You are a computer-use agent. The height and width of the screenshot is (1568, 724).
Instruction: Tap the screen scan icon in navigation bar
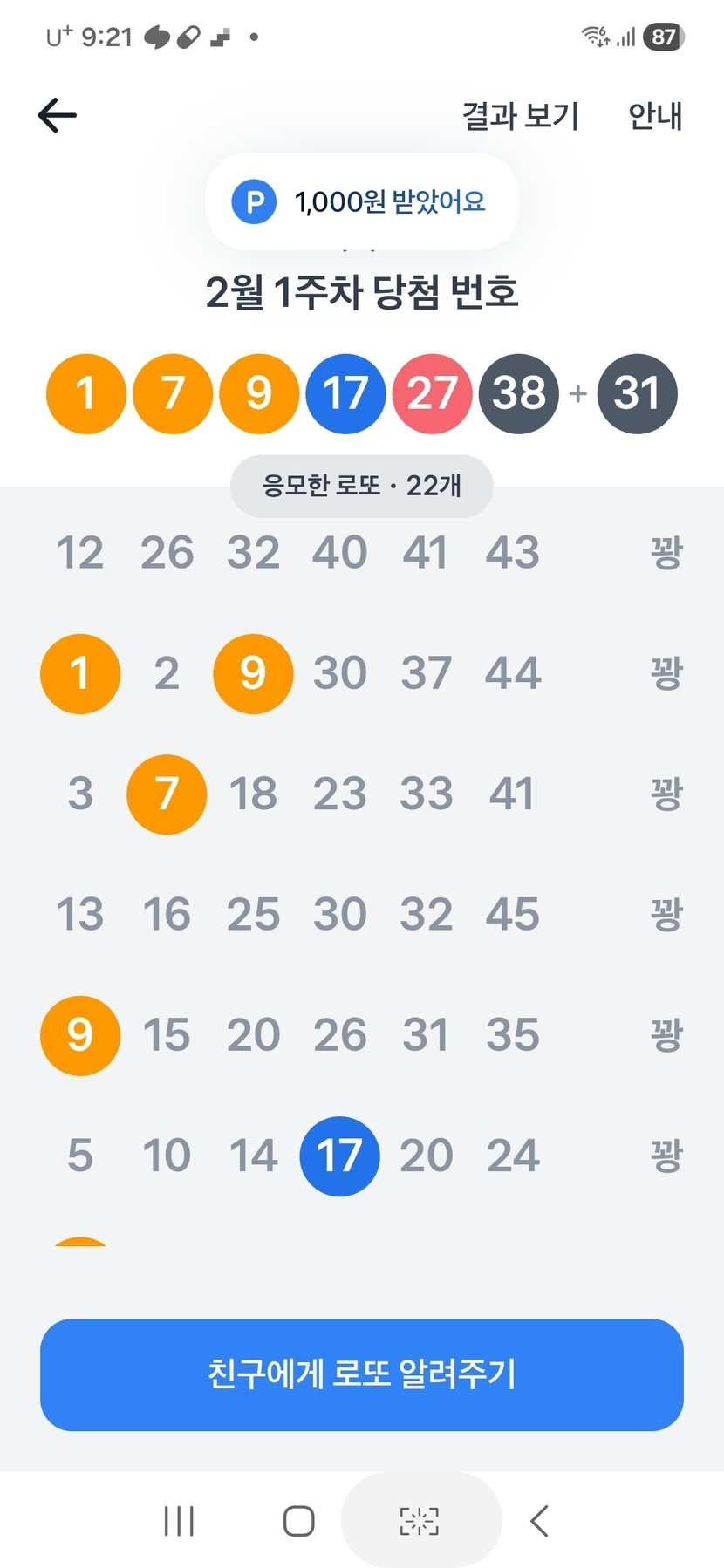click(420, 1521)
